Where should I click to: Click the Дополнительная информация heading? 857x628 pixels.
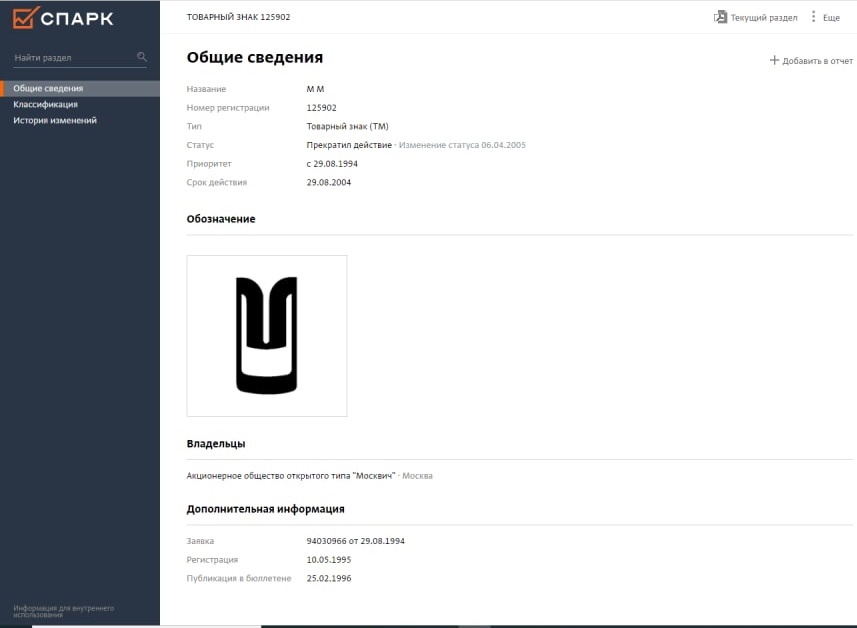pos(266,509)
